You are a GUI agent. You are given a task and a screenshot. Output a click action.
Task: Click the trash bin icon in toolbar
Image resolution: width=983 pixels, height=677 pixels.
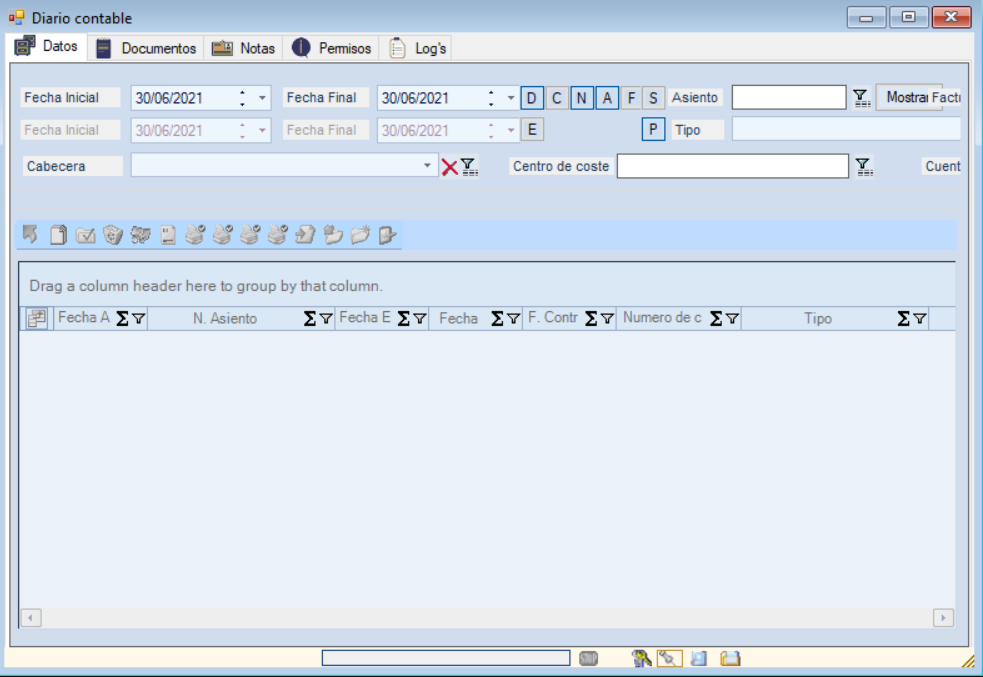(x=113, y=235)
